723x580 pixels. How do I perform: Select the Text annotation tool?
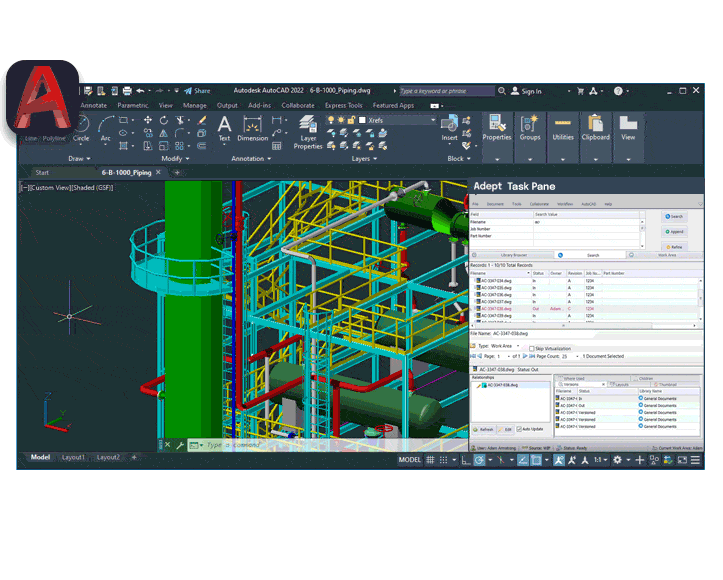pyautogui.click(x=224, y=129)
